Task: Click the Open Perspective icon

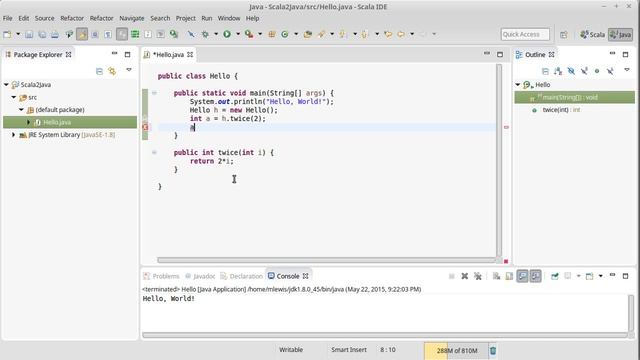Action: (x=564, y=35)
